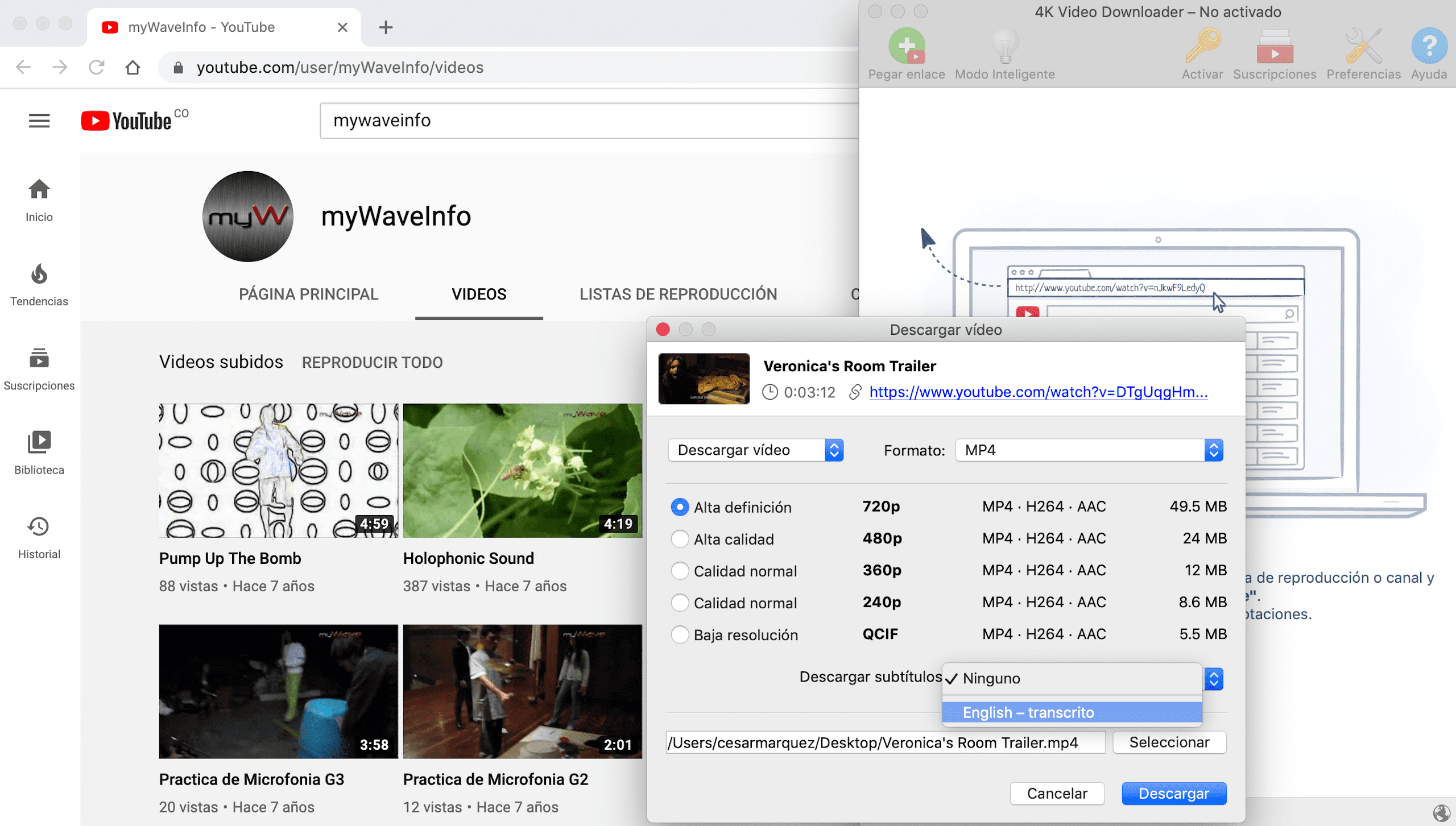
Task: Select Alta definición 720p radio button
Action: click(x=678, y=507)
